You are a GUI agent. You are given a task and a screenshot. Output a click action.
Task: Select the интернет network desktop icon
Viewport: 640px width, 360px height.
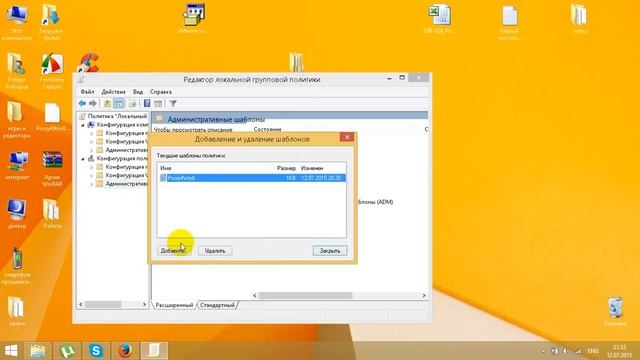17,165
